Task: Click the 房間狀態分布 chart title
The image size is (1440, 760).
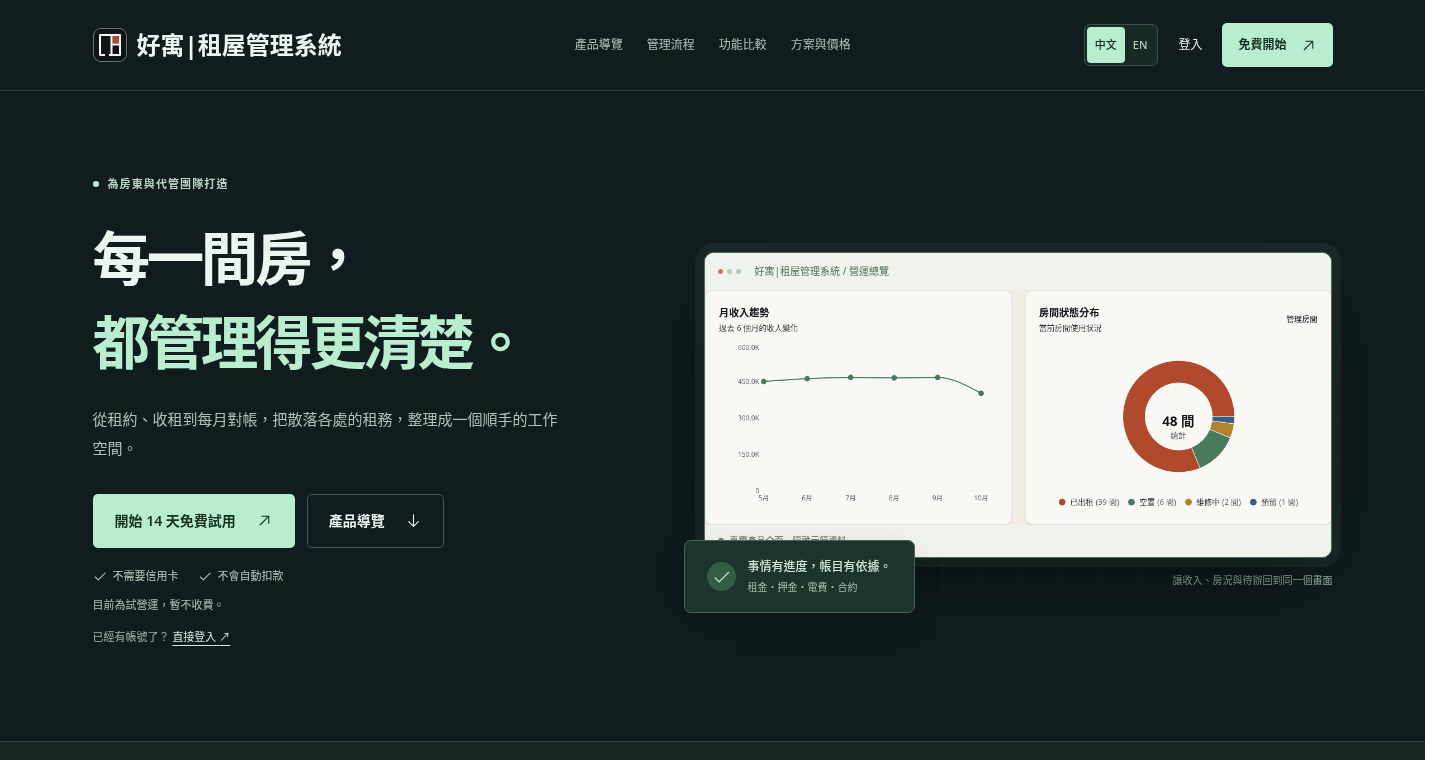Action: tap(1069, 313)
